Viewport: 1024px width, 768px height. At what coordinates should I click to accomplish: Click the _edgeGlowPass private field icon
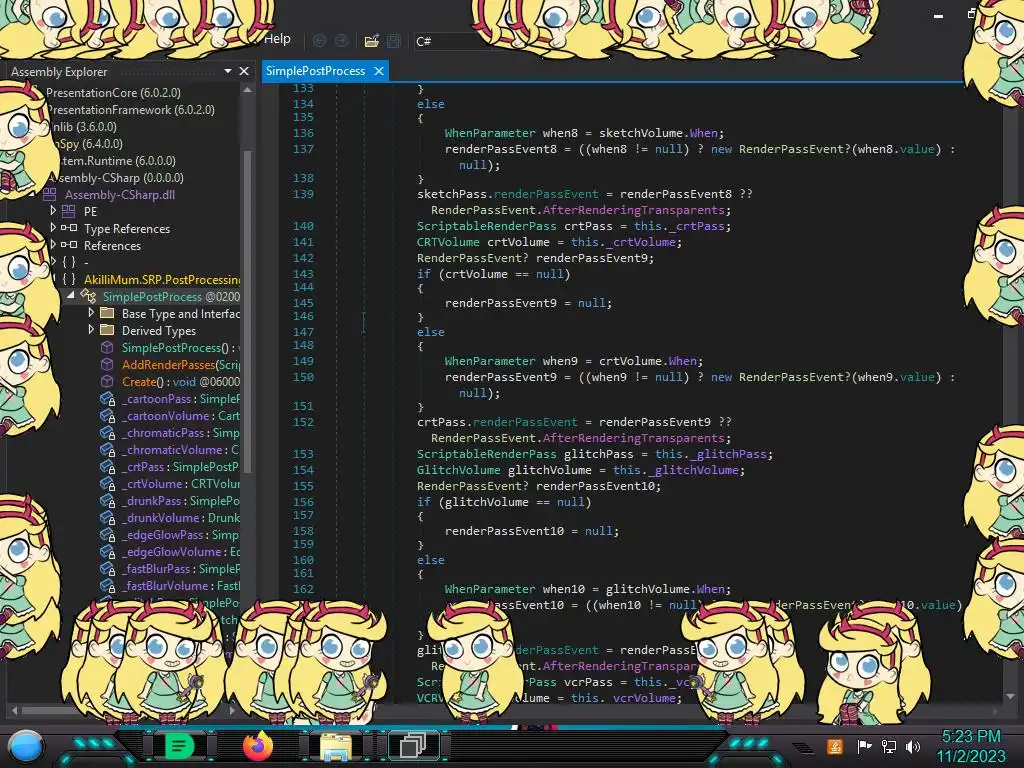pos(107,534)
